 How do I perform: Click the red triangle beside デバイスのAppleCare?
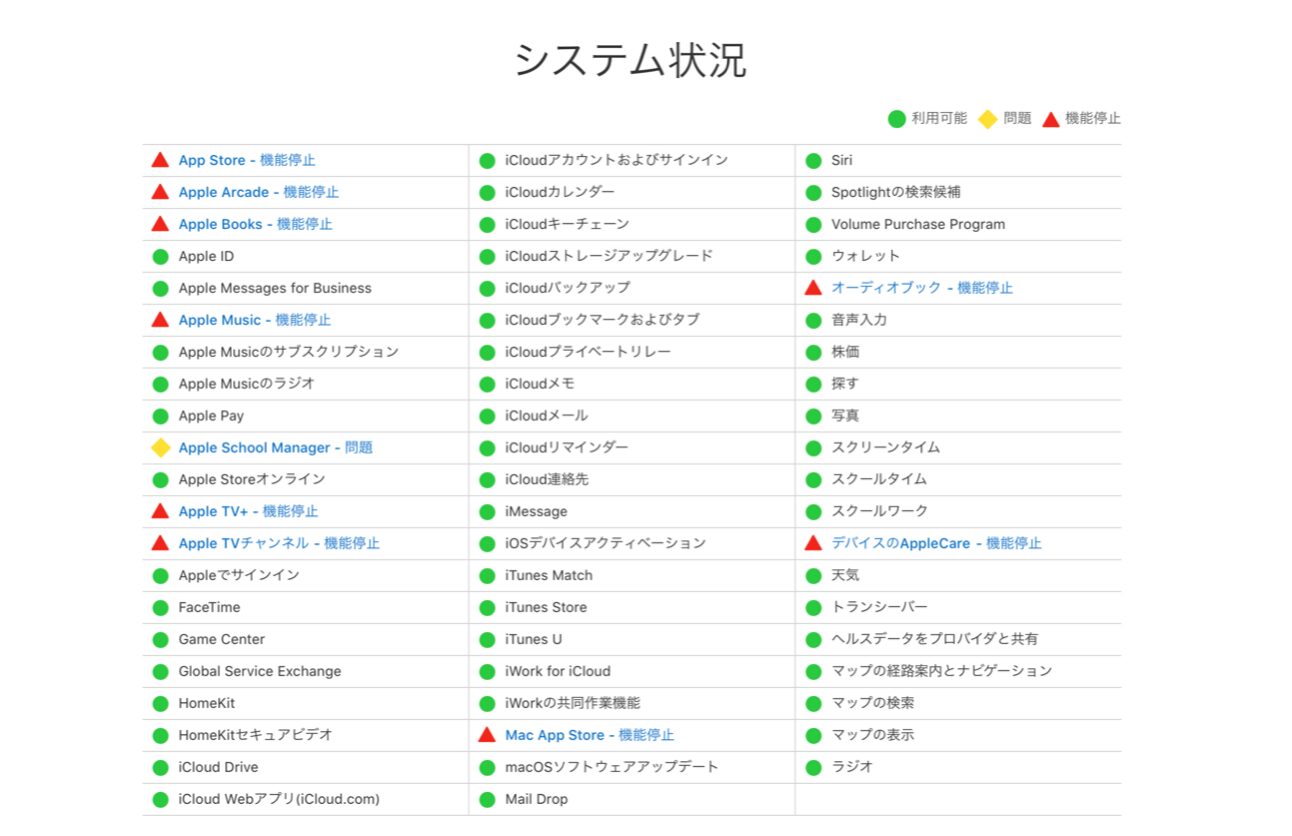[813, 543]
